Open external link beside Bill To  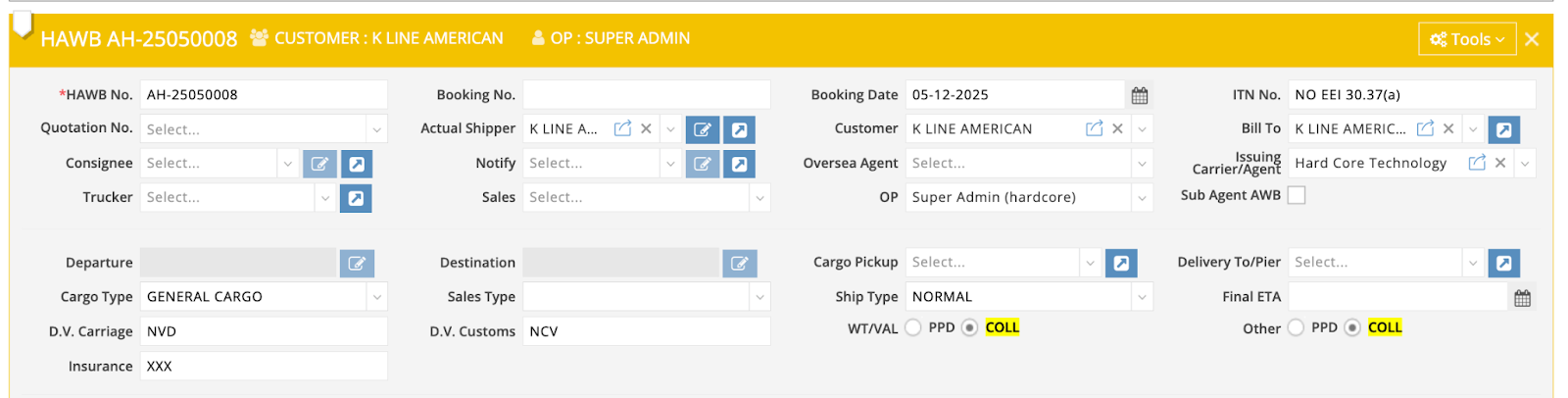point(1503,129)
